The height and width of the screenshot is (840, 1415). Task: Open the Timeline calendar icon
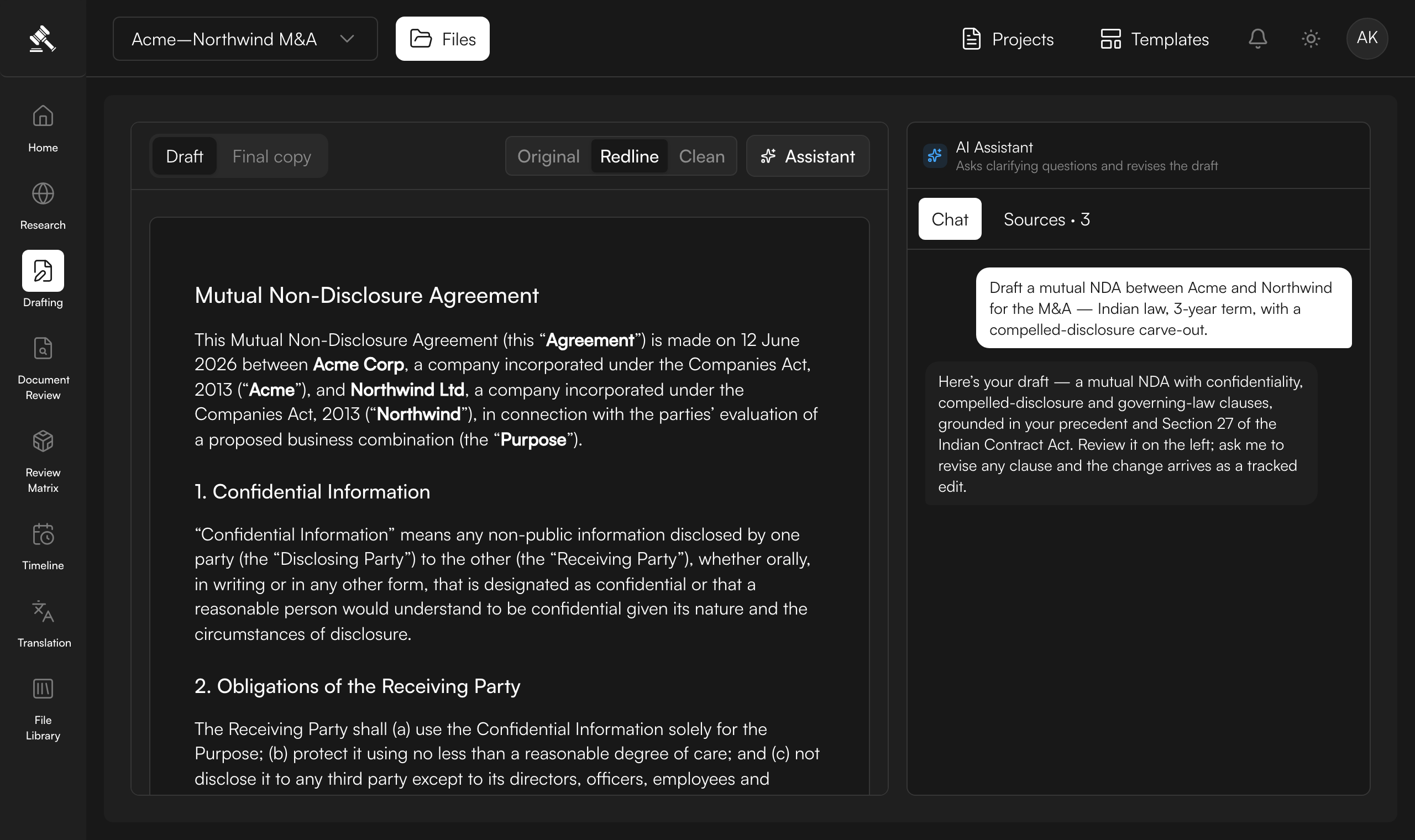point(43,534)
